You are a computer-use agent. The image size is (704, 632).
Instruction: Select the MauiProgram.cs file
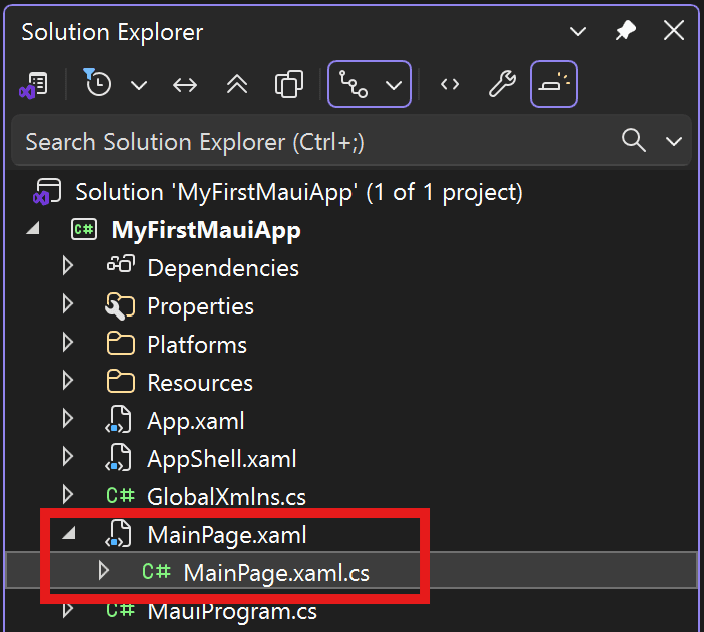(232, 612)
